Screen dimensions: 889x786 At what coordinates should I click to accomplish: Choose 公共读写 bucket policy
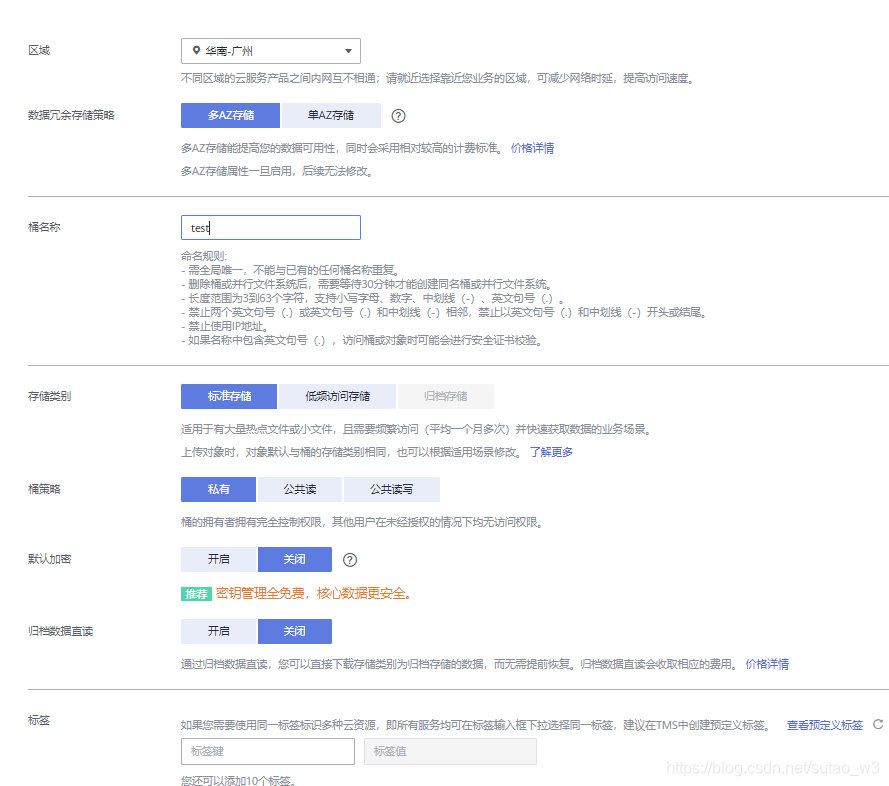[392, 489]
